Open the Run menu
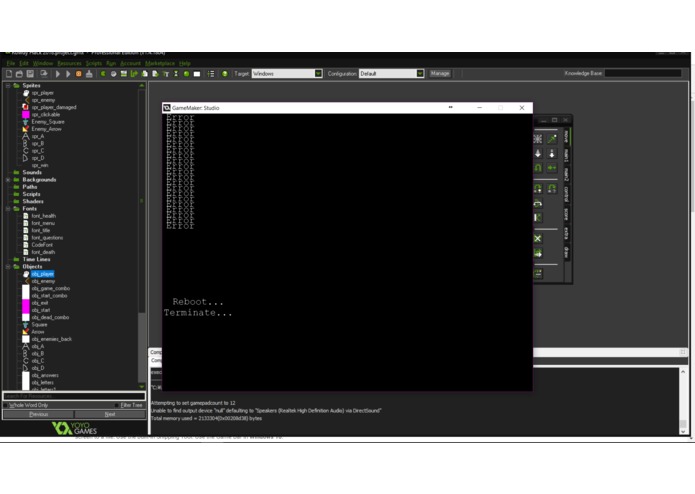Viewport: 695px width, 494px height. pyautogui.click(x=111, y=63)
